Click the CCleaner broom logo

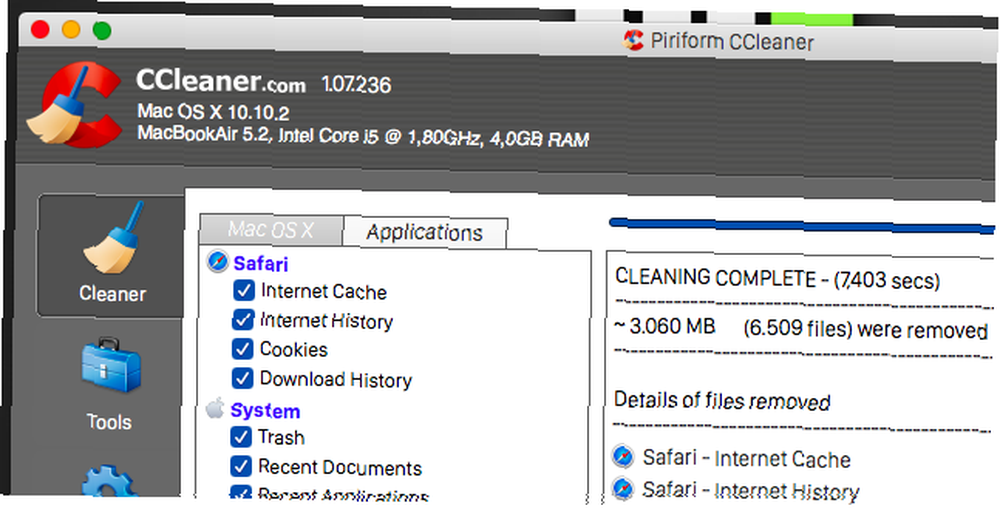74,104
